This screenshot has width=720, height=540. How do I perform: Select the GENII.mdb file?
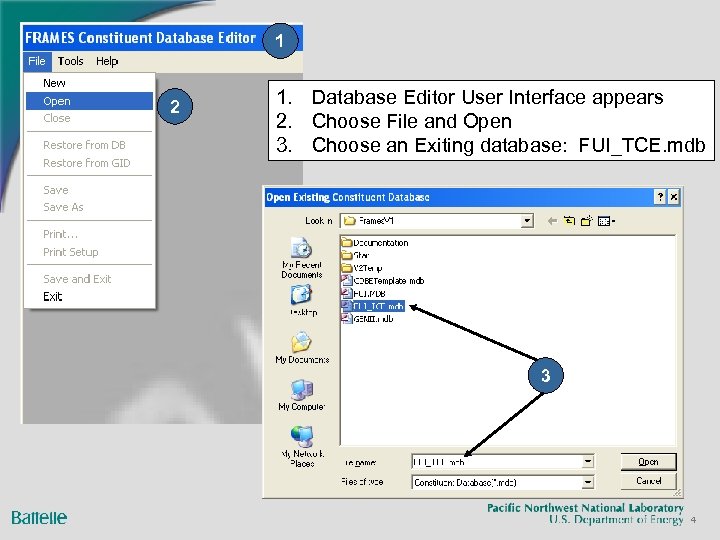(x=367, y=319)
